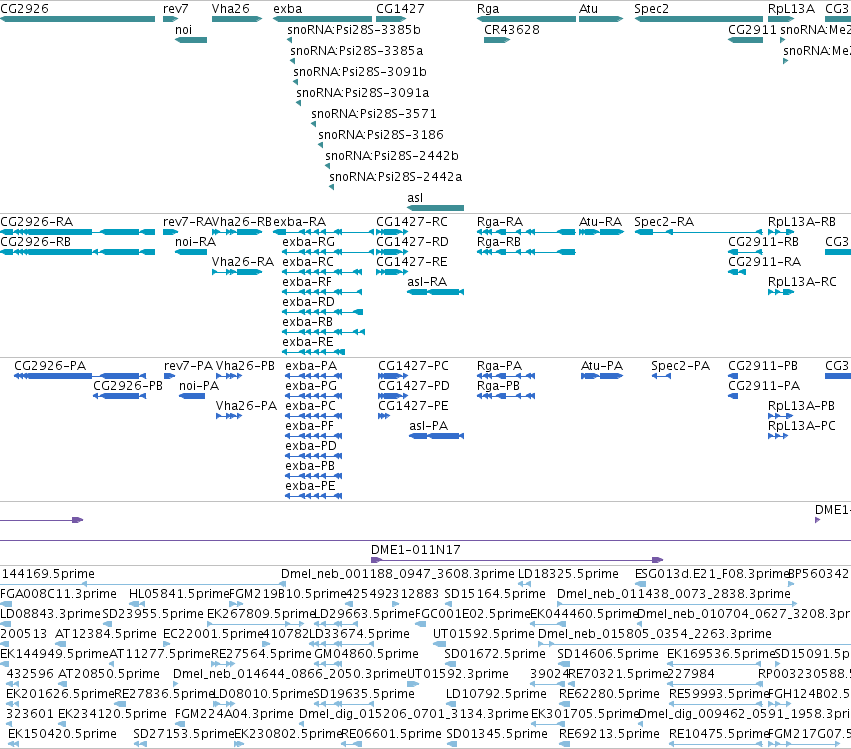Select the Rga-RB transcript

pos(526,252)
